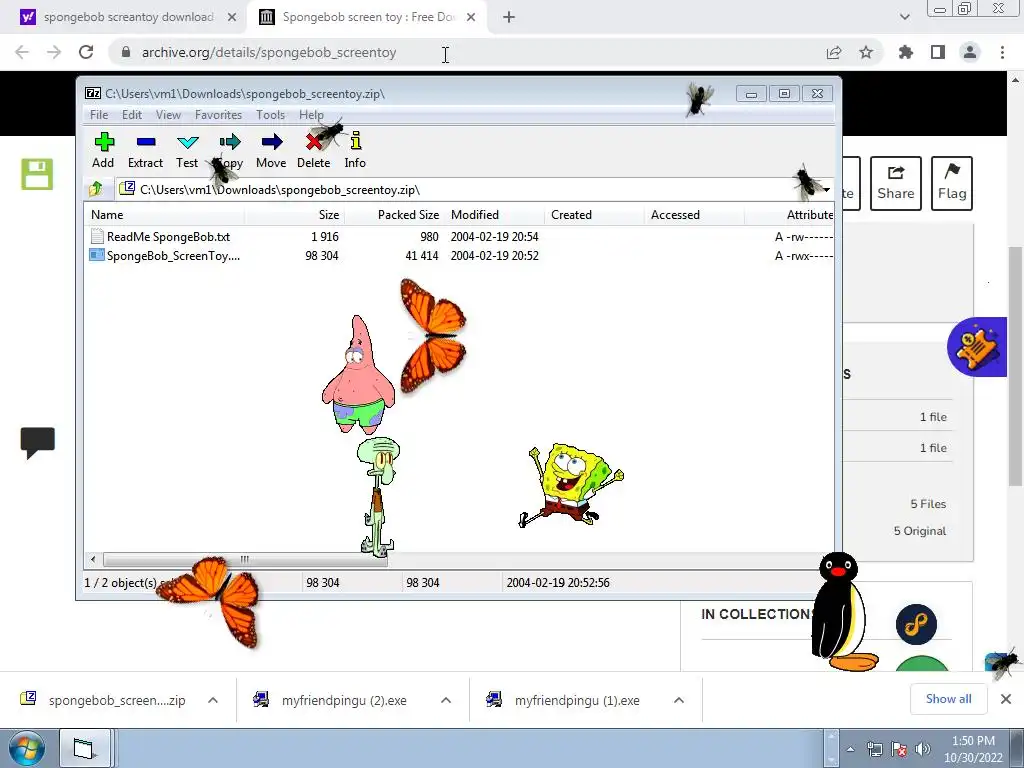Open the Windows Start menu

27,748
